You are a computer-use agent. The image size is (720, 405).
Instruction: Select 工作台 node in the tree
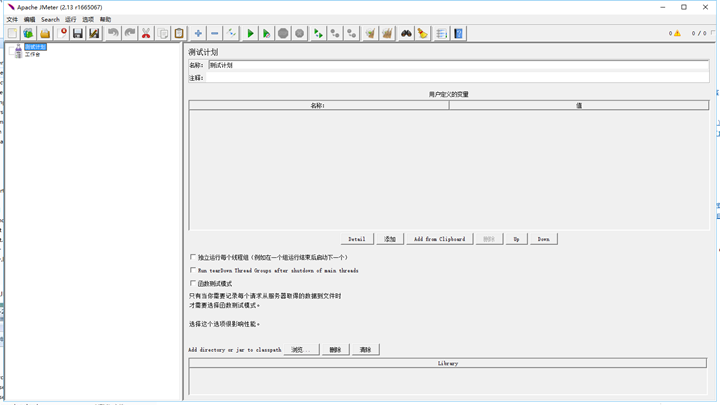(32, 54)
